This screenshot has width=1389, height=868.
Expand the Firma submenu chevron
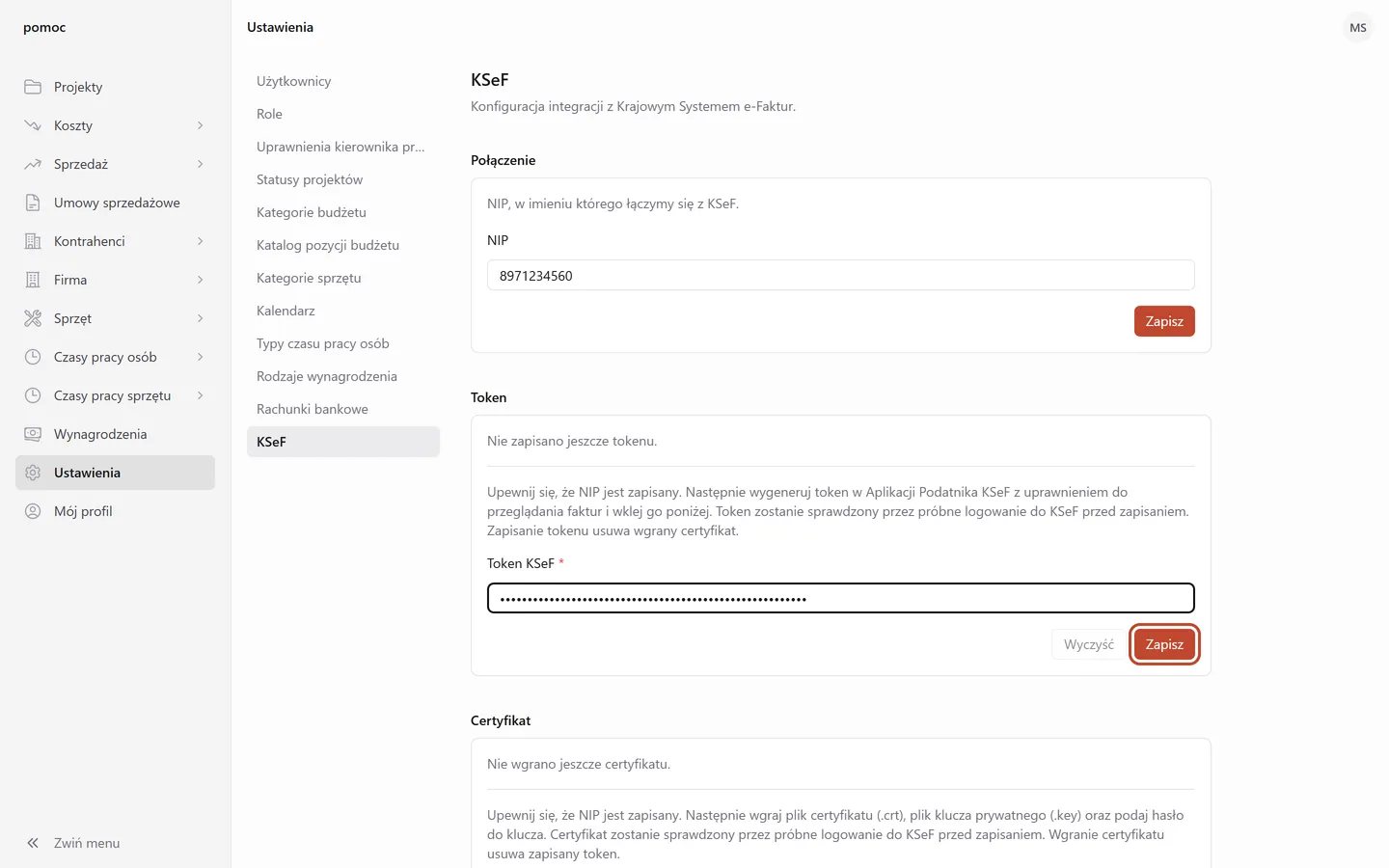click(x=200, y=280)
